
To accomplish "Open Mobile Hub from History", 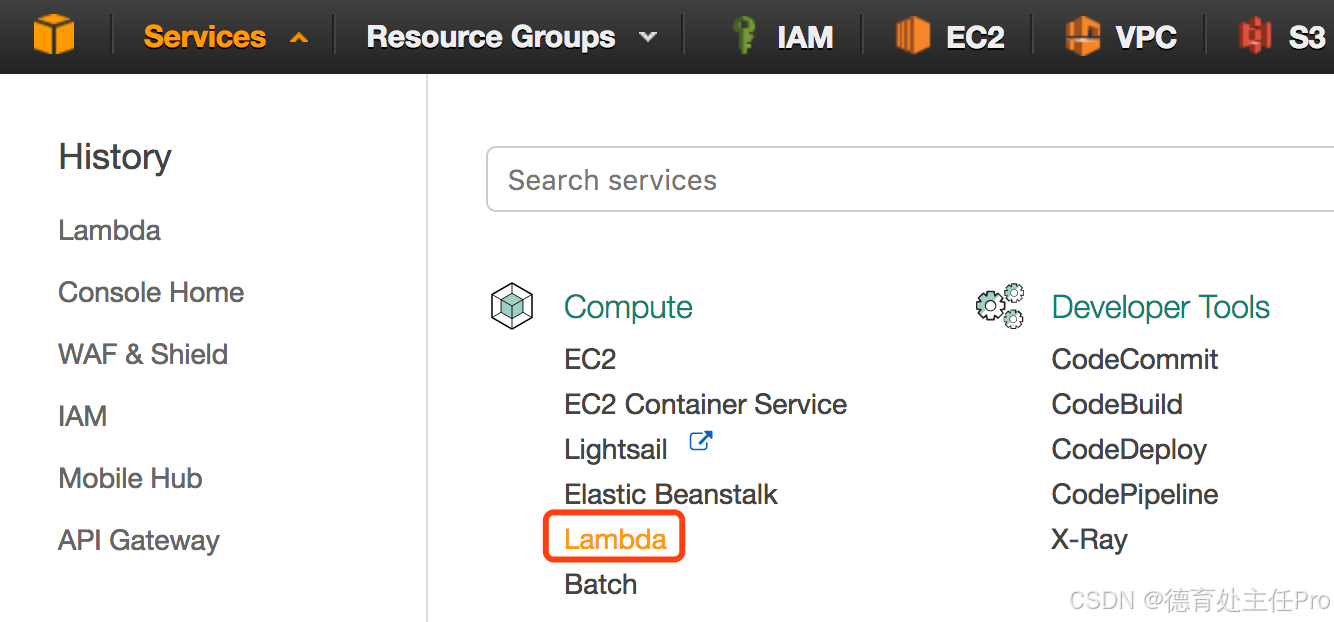I will pyautogui.click(x=130, y=478).
